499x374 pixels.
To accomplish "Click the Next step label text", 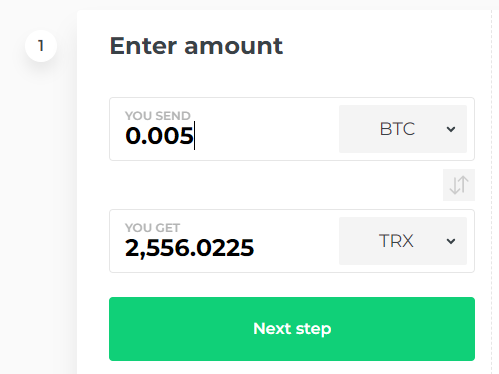I will [292, 329].
